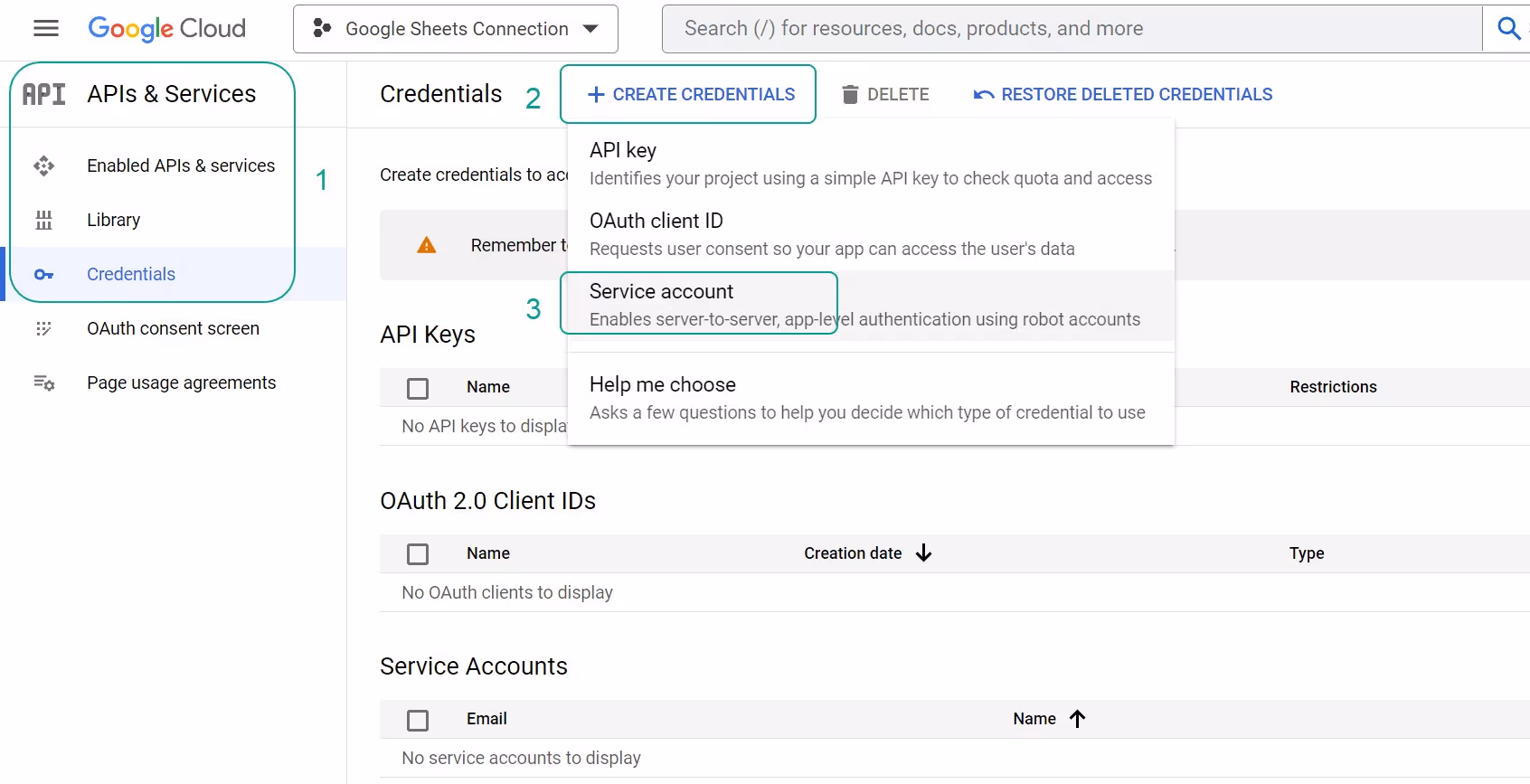Click the Page usage agreements icon
The width and height of the screenshot is (1530, 784).
43,383
